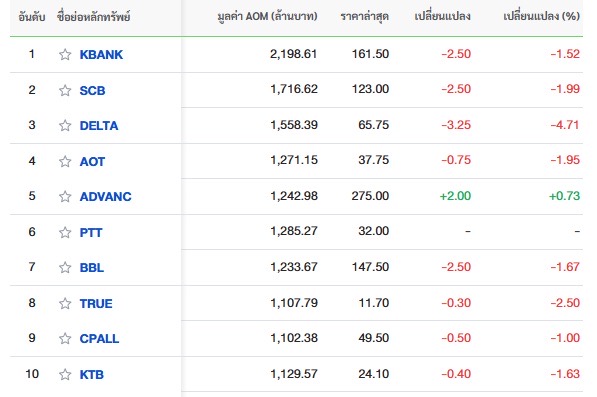Go to the ADVANC quote page
Viewport: 597px width, 397px height.
pyautogui.click(x=105, y=197)
